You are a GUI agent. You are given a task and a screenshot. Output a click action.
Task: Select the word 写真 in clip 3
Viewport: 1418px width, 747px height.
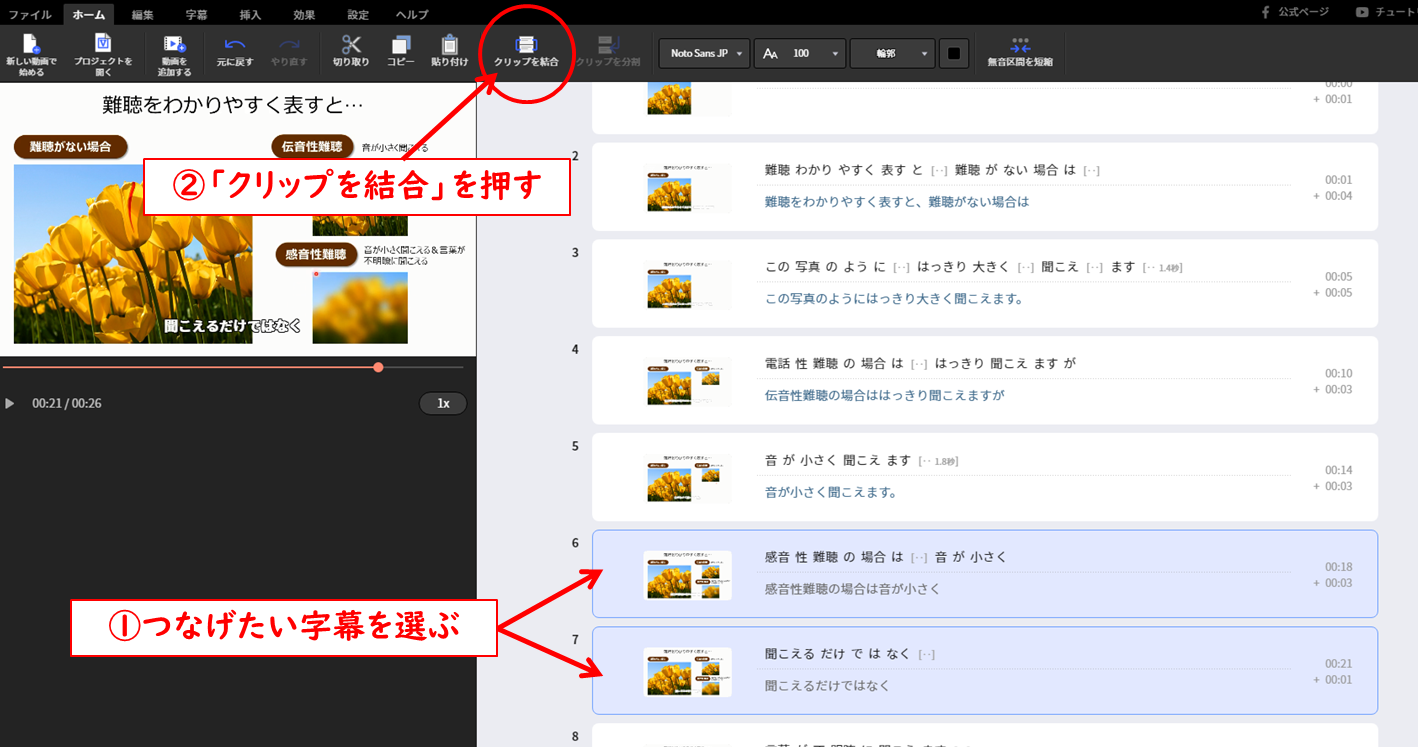coord(807,267)
